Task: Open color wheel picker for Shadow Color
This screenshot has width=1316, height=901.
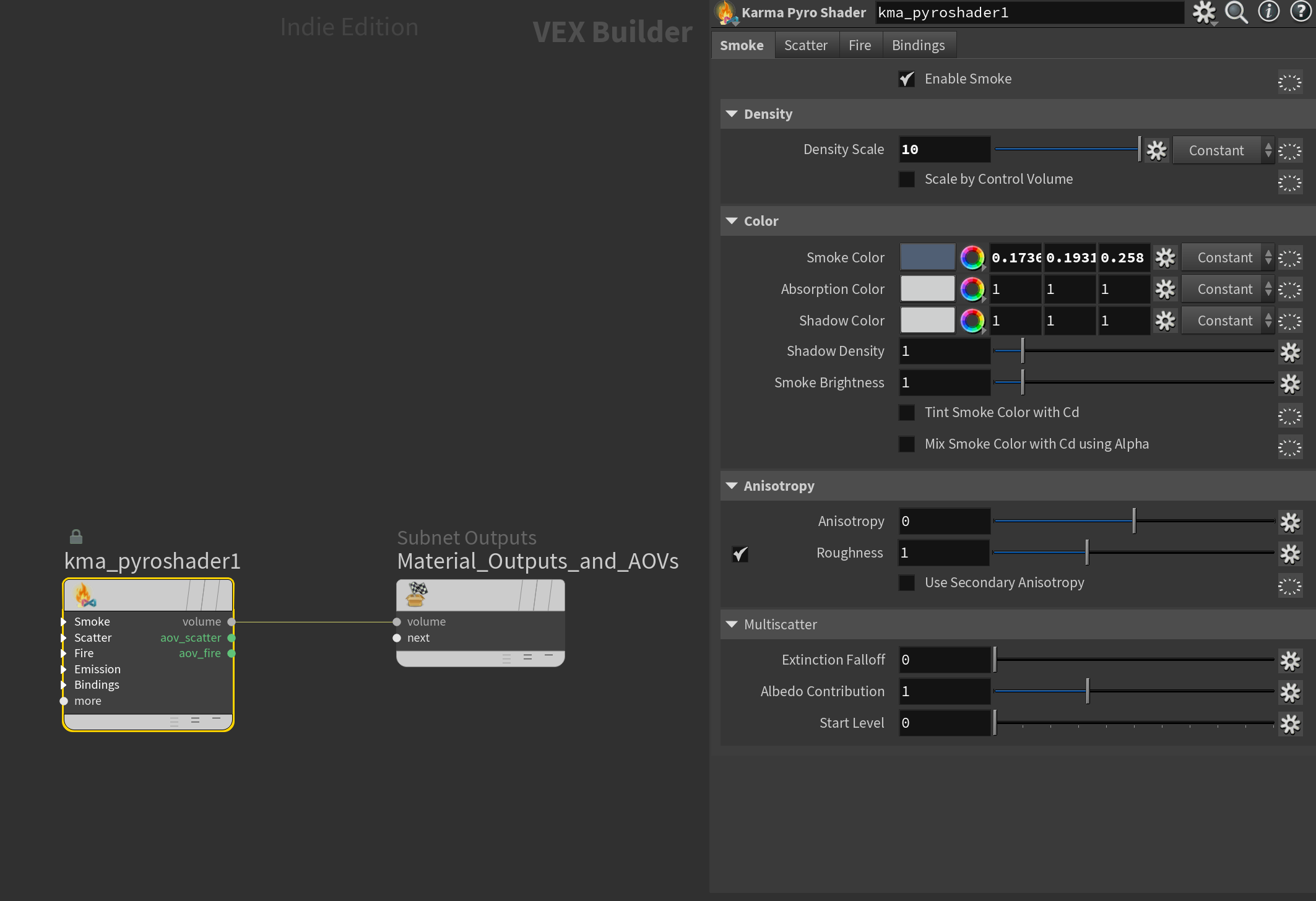Action: click(x=972, y=321)
